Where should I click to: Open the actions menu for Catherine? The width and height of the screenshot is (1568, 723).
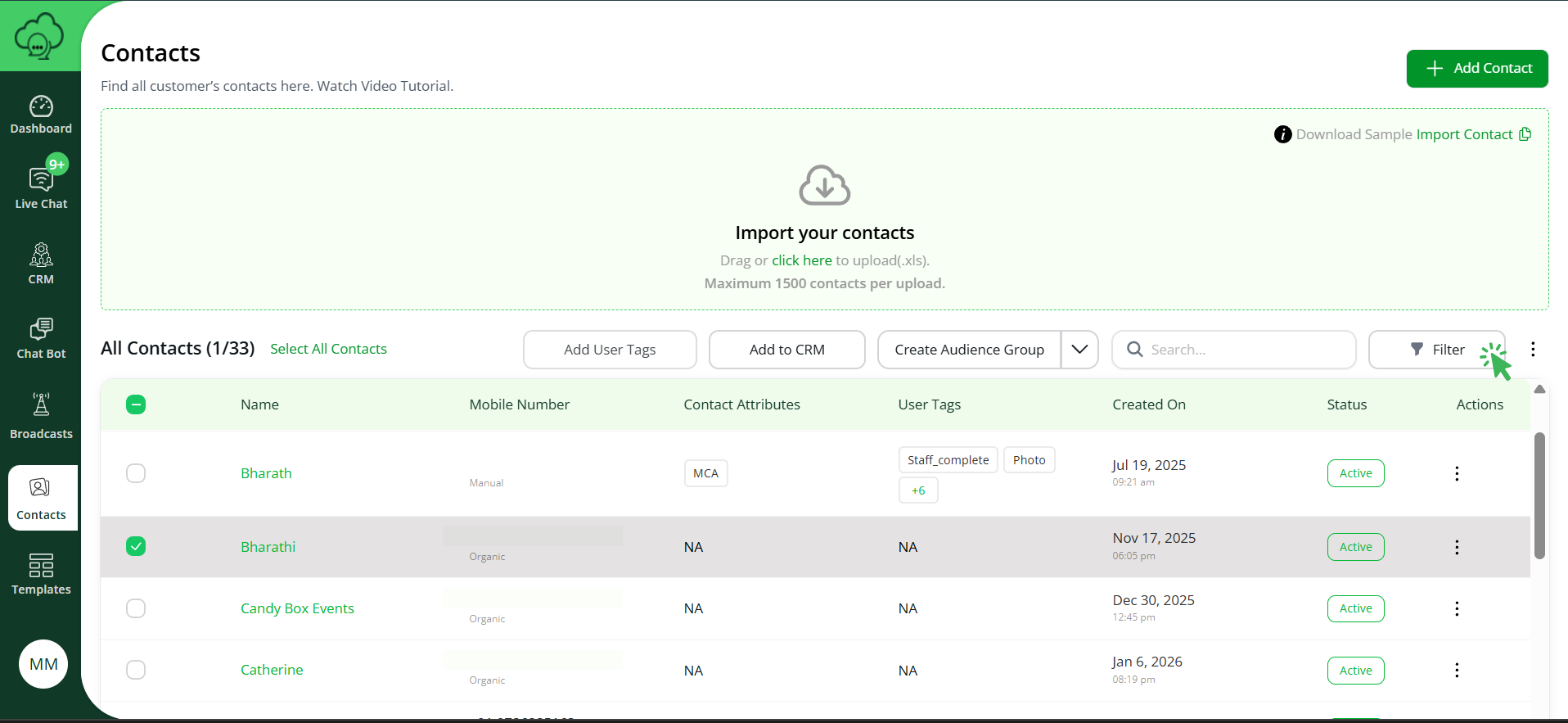click(1457, 671)
